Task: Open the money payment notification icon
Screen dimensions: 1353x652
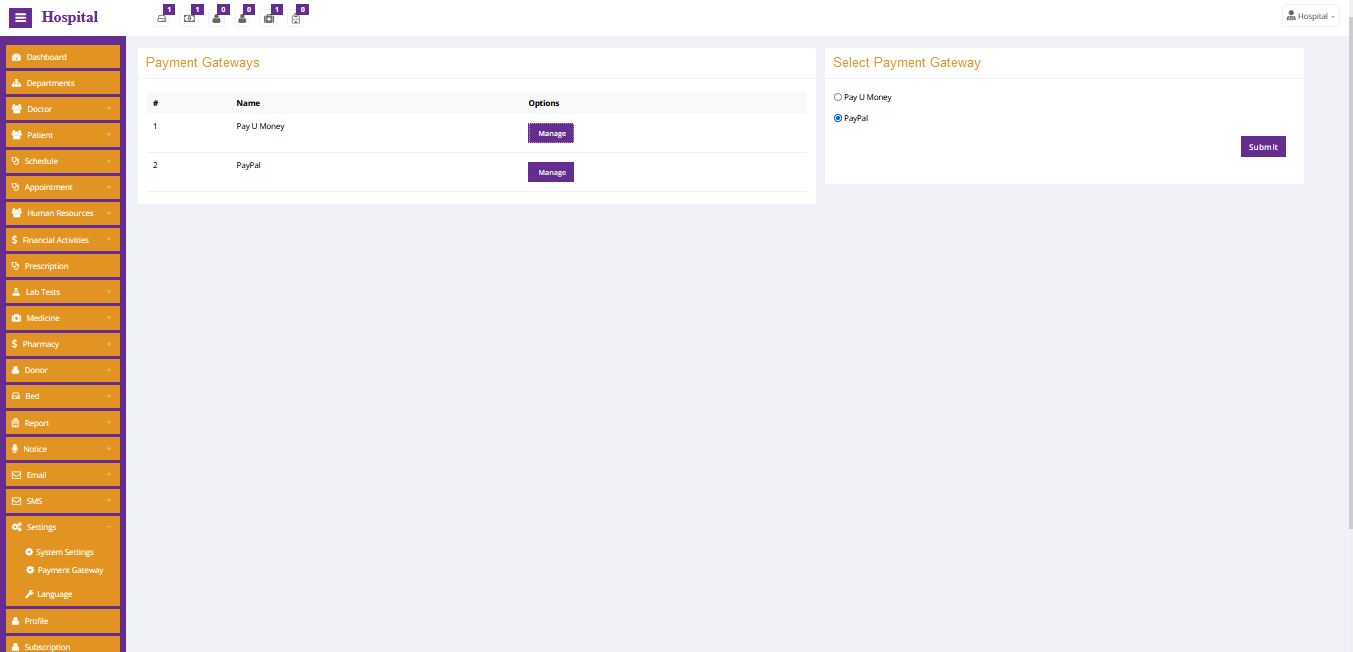Action: pyautogui.click(x=189, y=18)
